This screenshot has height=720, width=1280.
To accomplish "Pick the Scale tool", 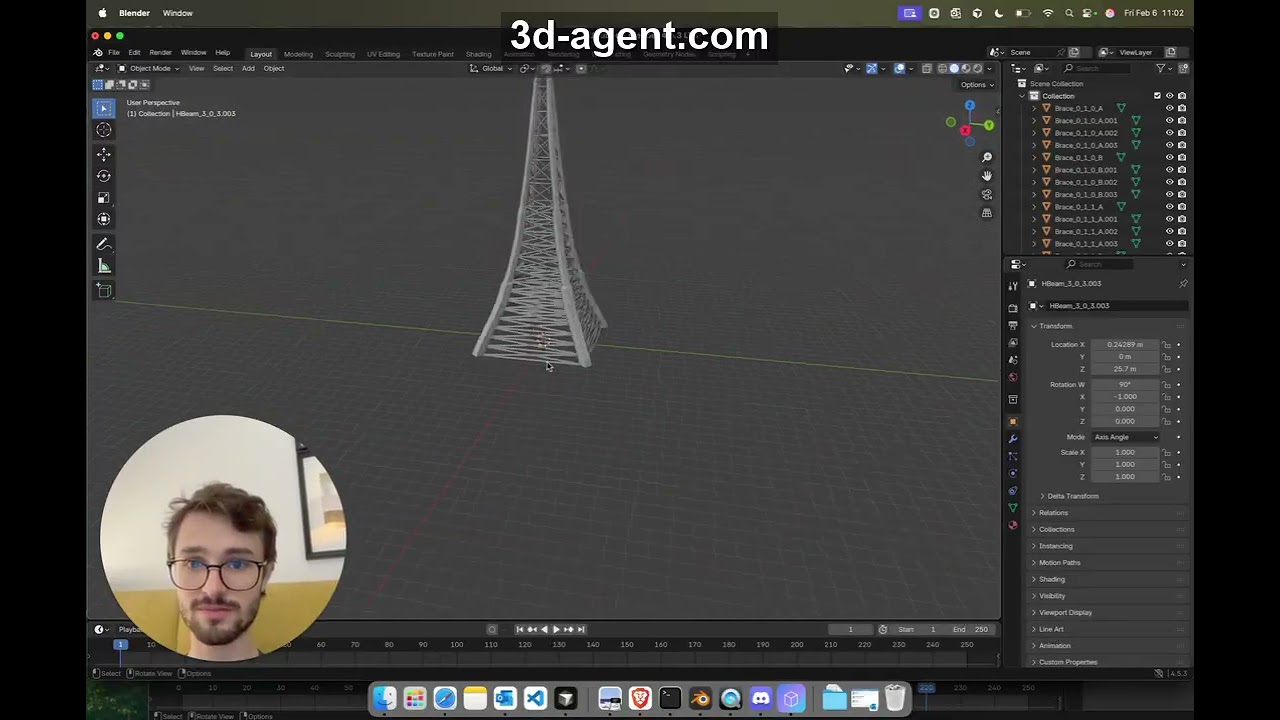I will point(104,198).
